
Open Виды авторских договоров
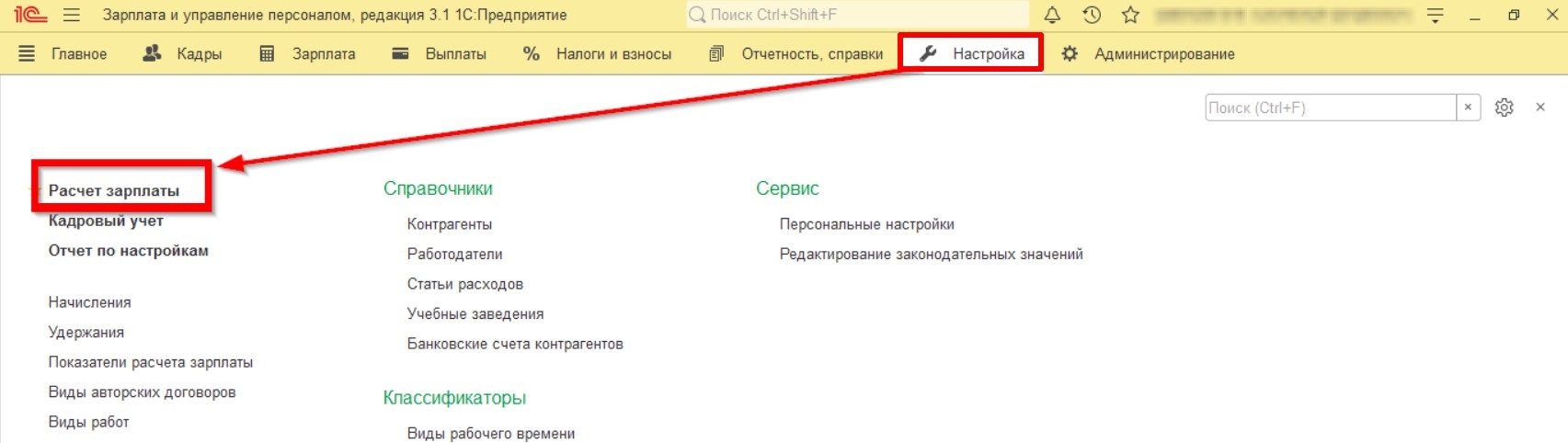coord(143,392)
